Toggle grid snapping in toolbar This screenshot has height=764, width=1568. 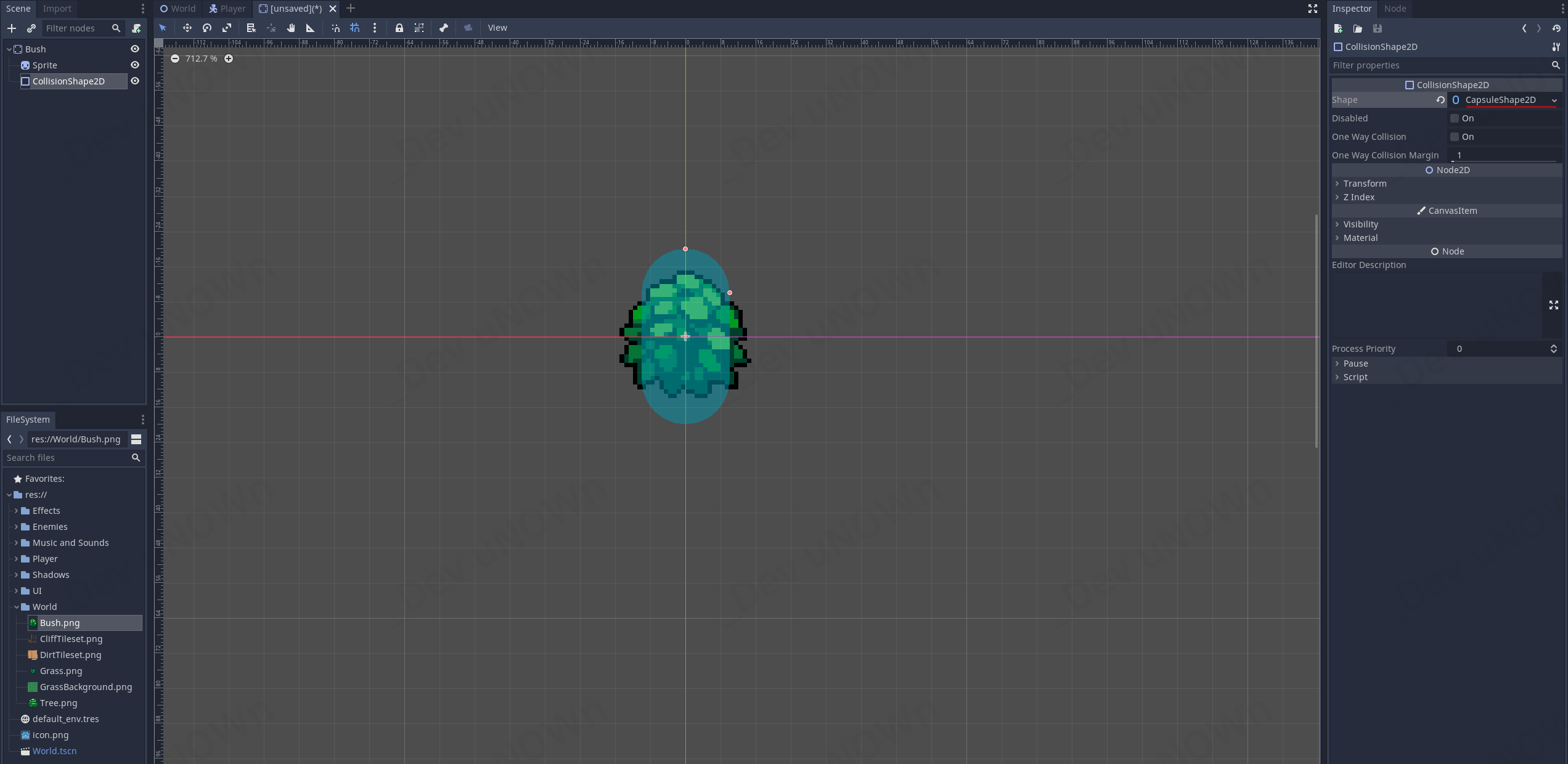pyautogui.click(x=355, y=28)
